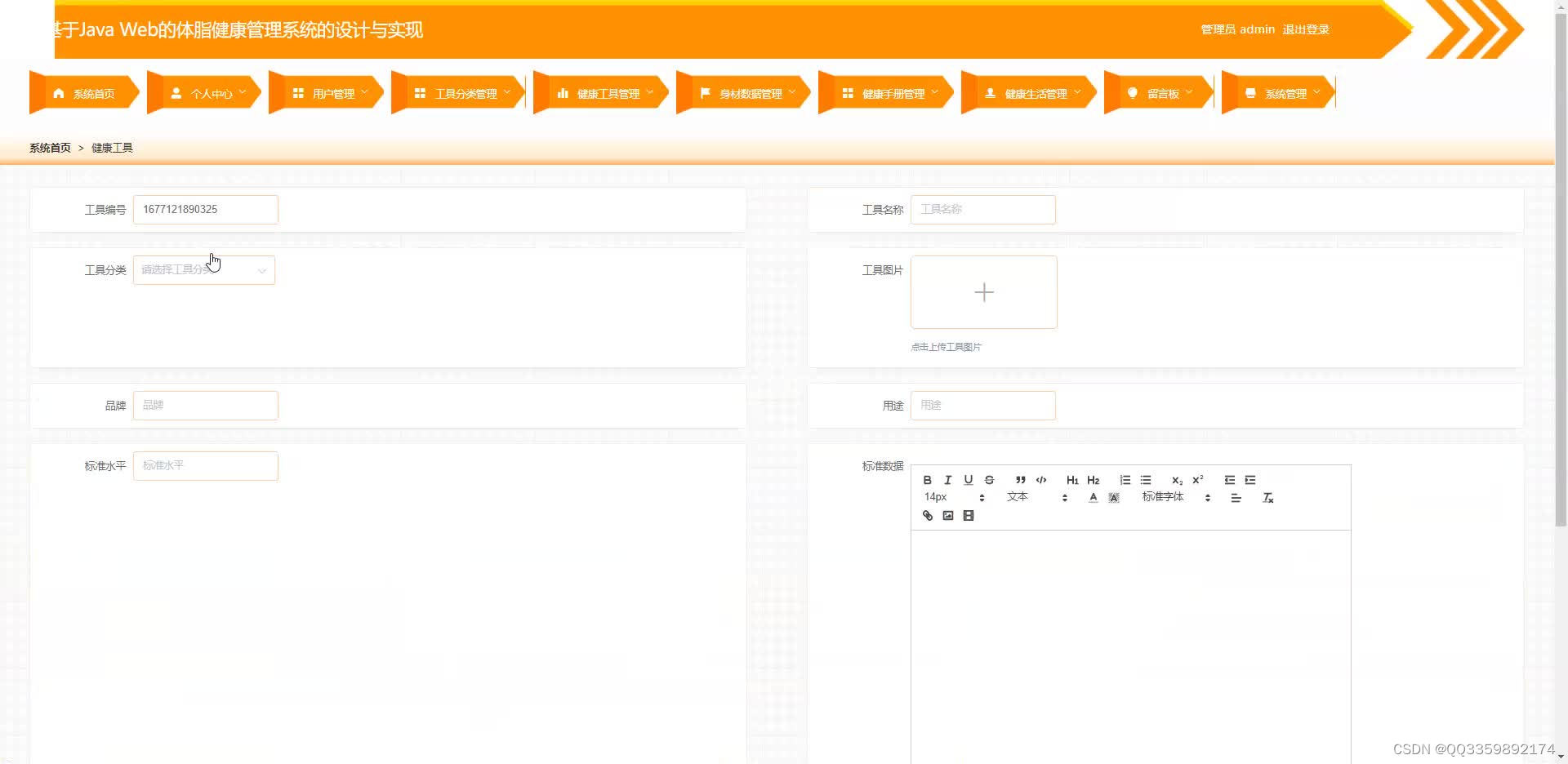Apply Heading 1 style
The height and width of the screenshot is (764, 1568).
(x=1072, y=480)
